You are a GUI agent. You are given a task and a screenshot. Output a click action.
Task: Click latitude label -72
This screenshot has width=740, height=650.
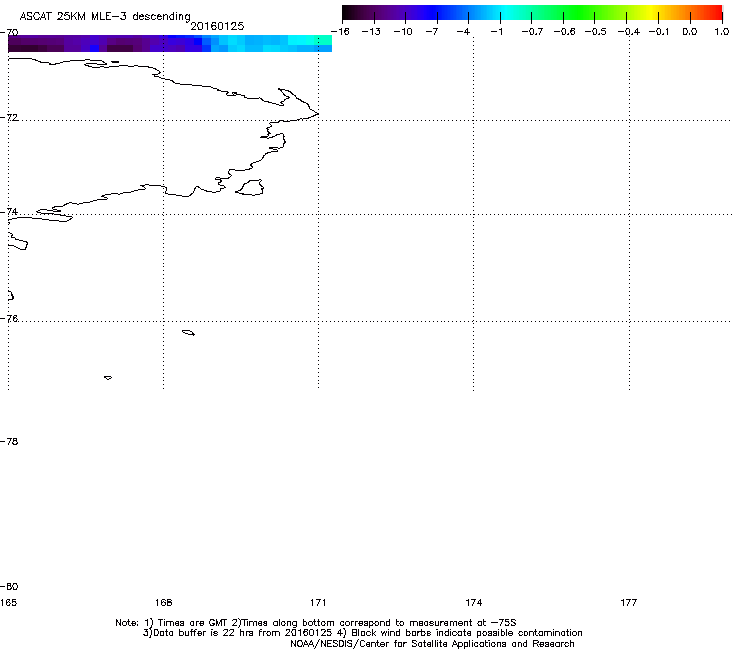pyautogui.click(x=9, y=117)
